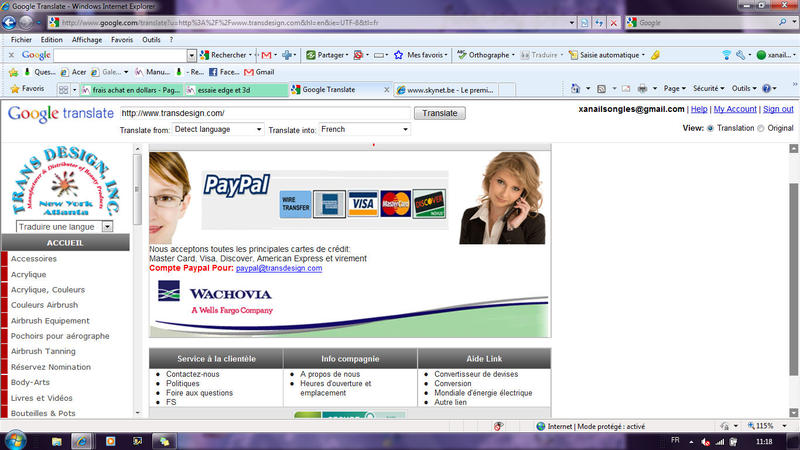Click the translate URL input field
This screenshot has height=450, width=800.
[264, 113]
